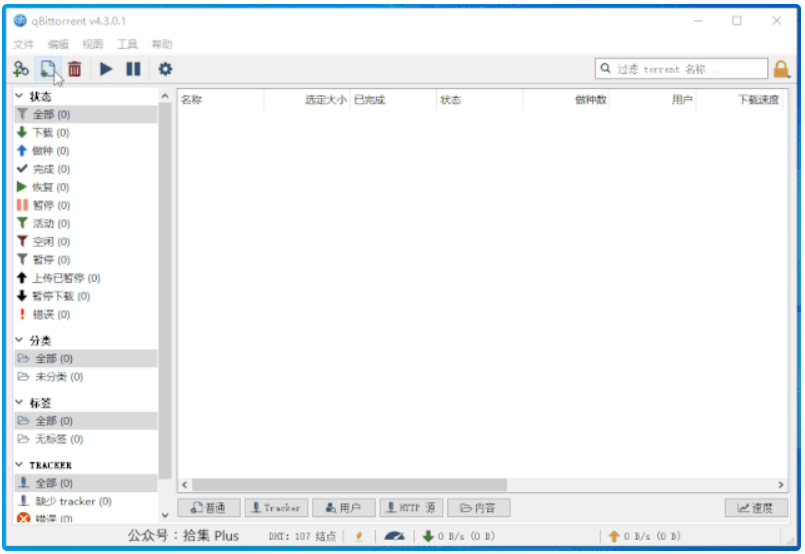Click the sidebar vertical scrollbar thumb
Image resolution: width=805 pixels, height=554 pixels.
pyautogui.click(x=165, y=291)
